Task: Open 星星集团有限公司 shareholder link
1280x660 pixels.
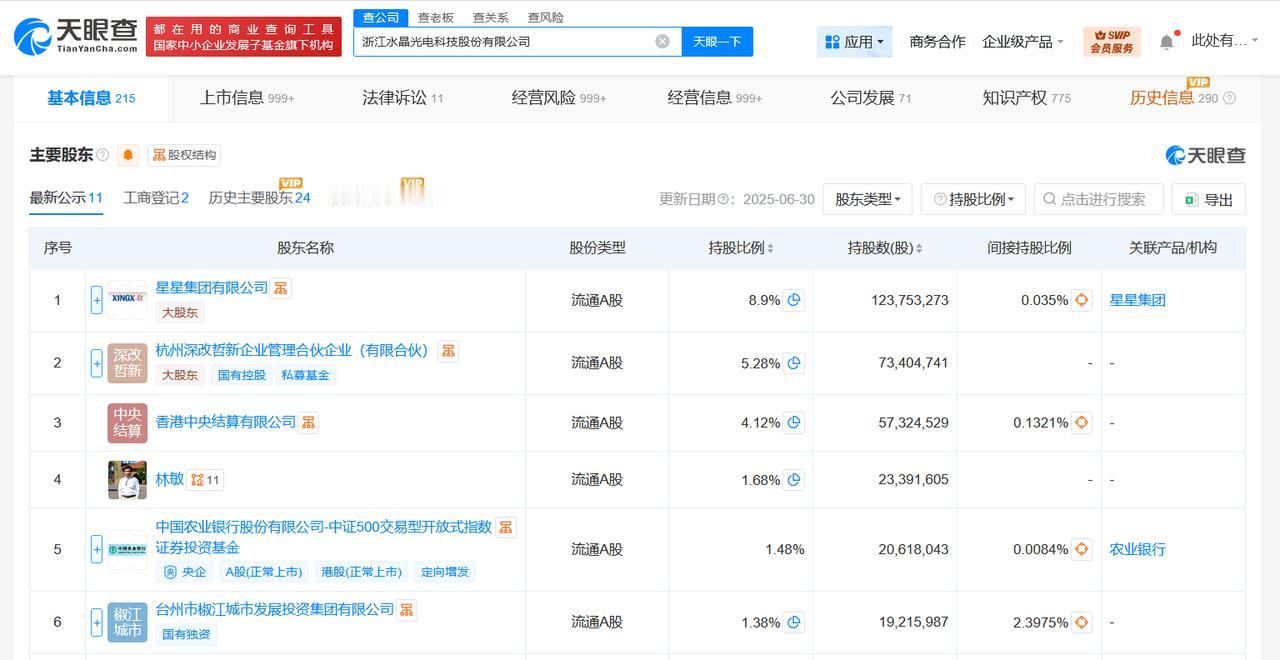Action: pyautogui.click(x=212, y=288)
